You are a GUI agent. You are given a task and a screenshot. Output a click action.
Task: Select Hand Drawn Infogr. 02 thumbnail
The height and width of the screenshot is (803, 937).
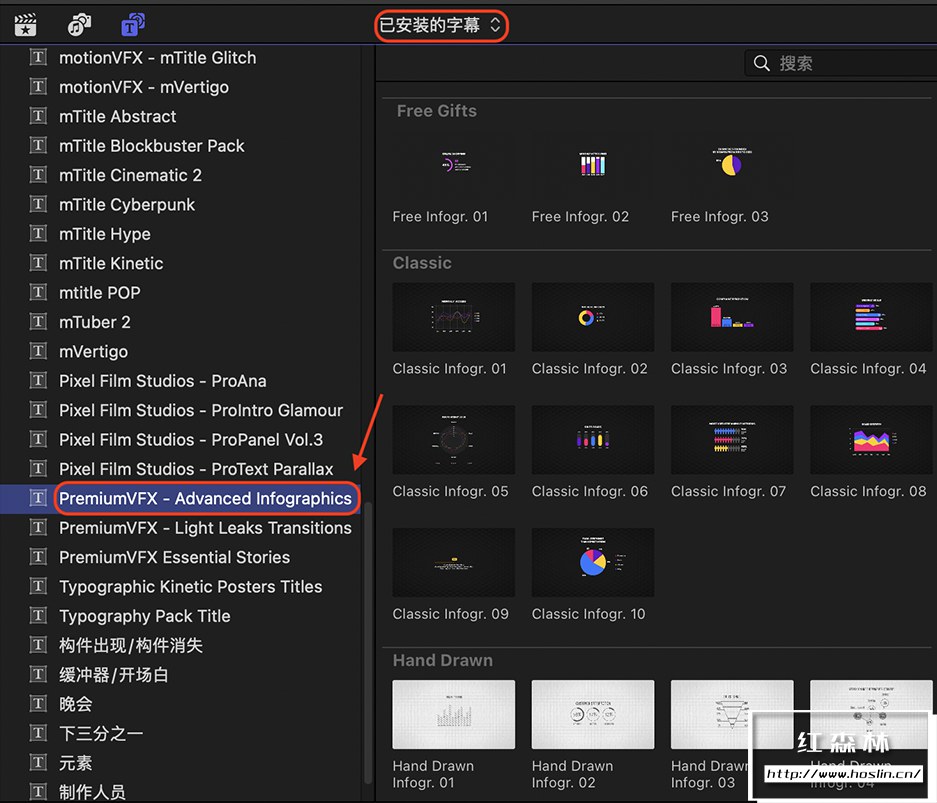593,714
